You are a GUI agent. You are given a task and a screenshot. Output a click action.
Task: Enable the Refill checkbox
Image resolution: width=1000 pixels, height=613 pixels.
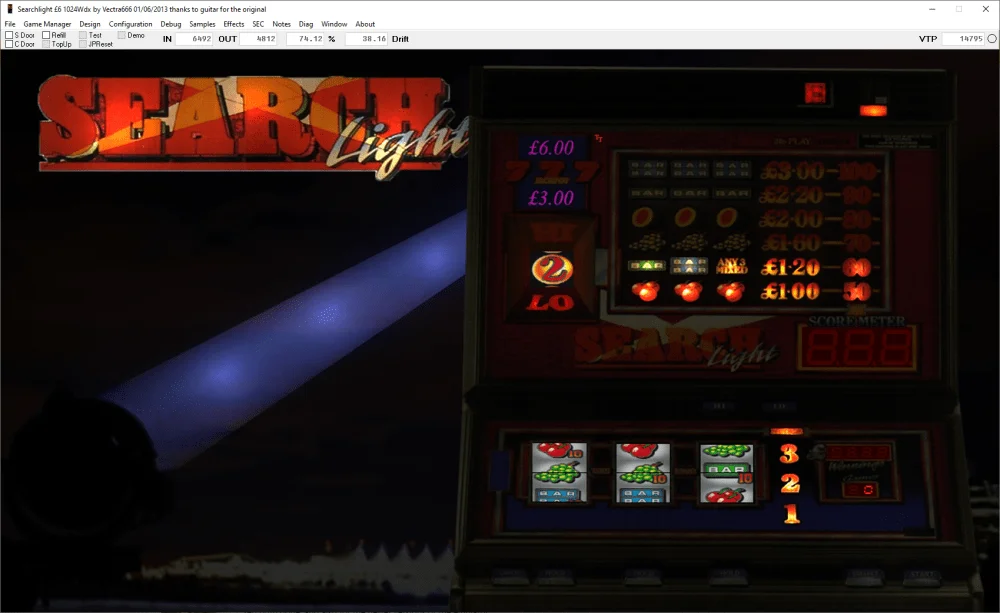click(46, 35)
